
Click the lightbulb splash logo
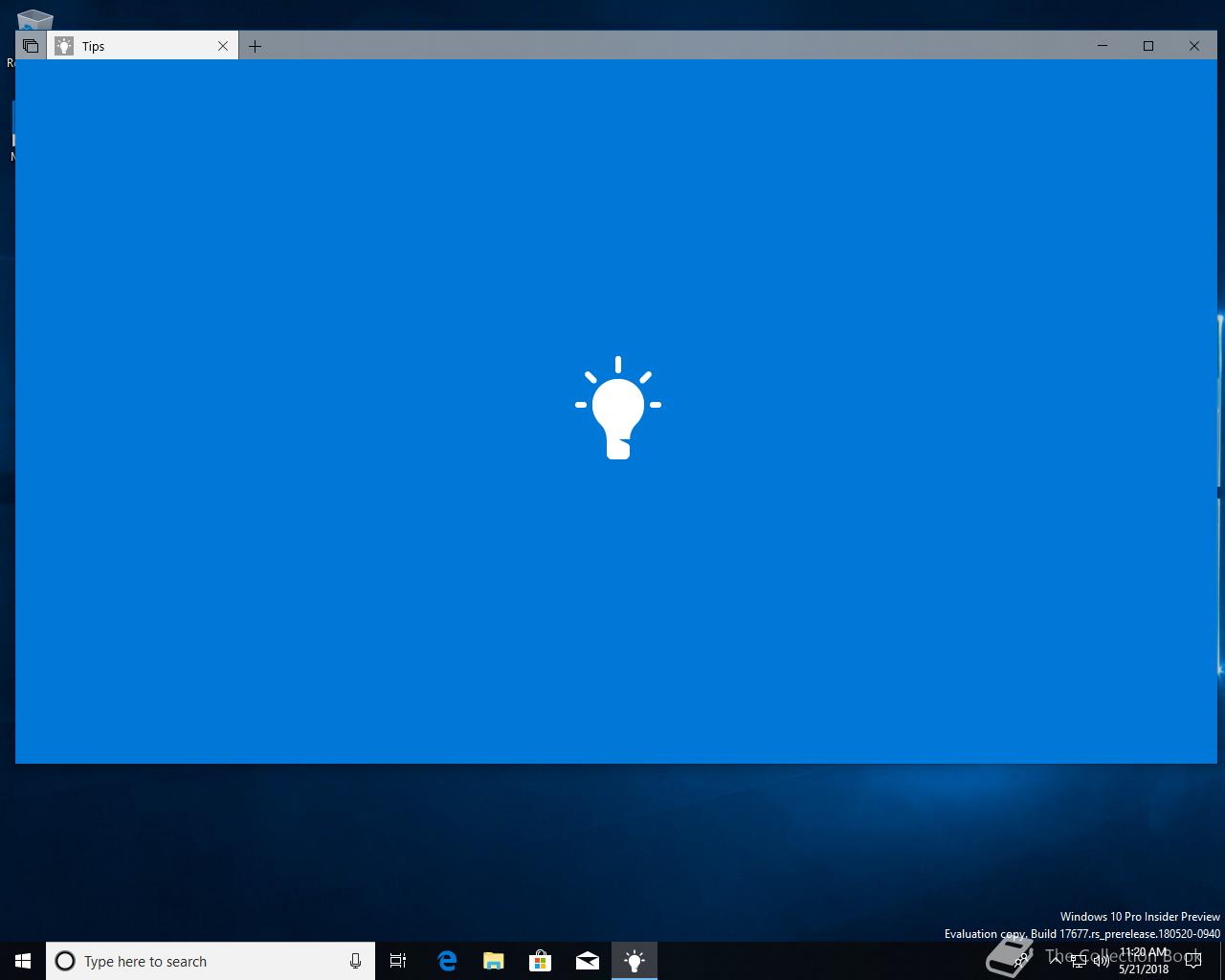[x=618, y=408]
